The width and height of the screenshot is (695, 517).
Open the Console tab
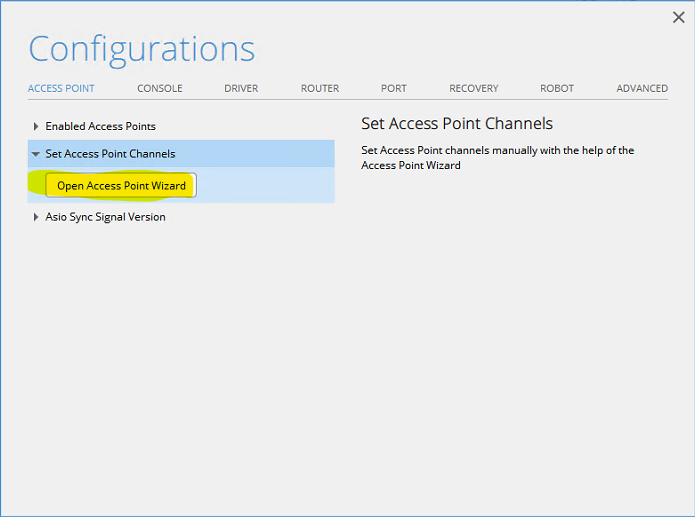pos(160,88)
